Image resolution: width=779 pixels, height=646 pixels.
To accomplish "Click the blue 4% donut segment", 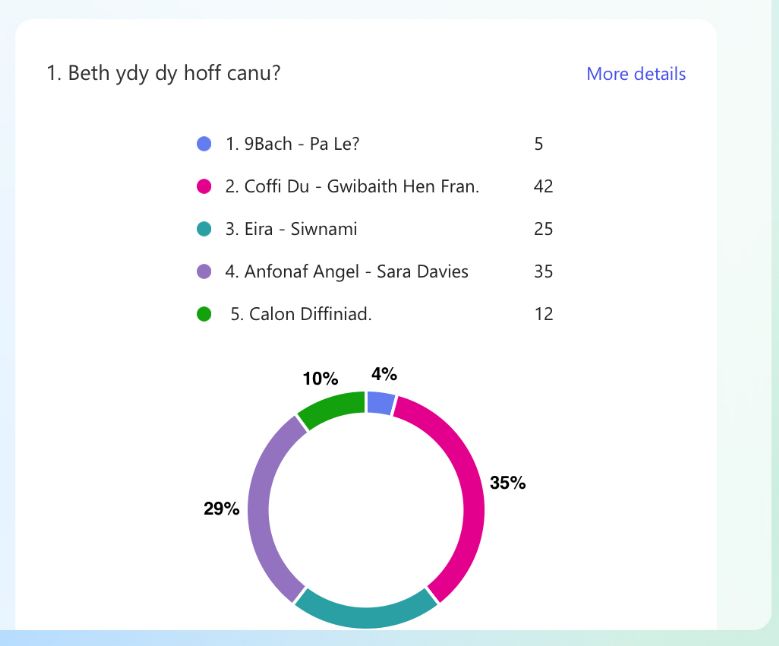I will coord(380,402).
